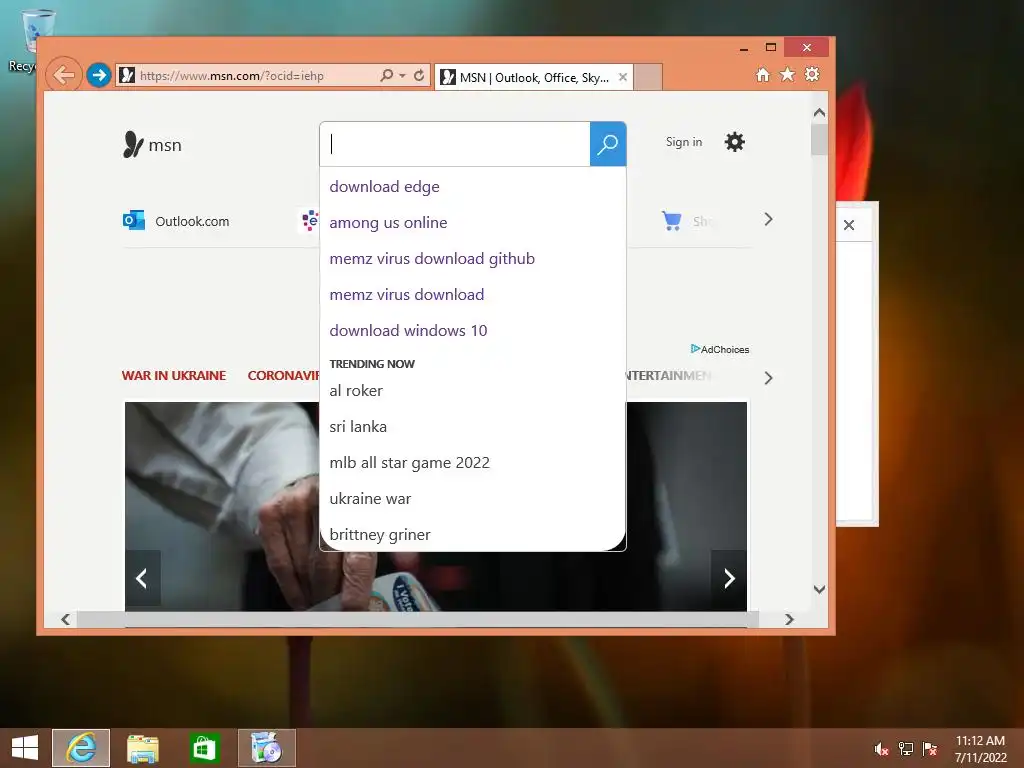Click the muted volume tray icon
Viewport: 1024px width, 768px height.
(x=881, y=749)
